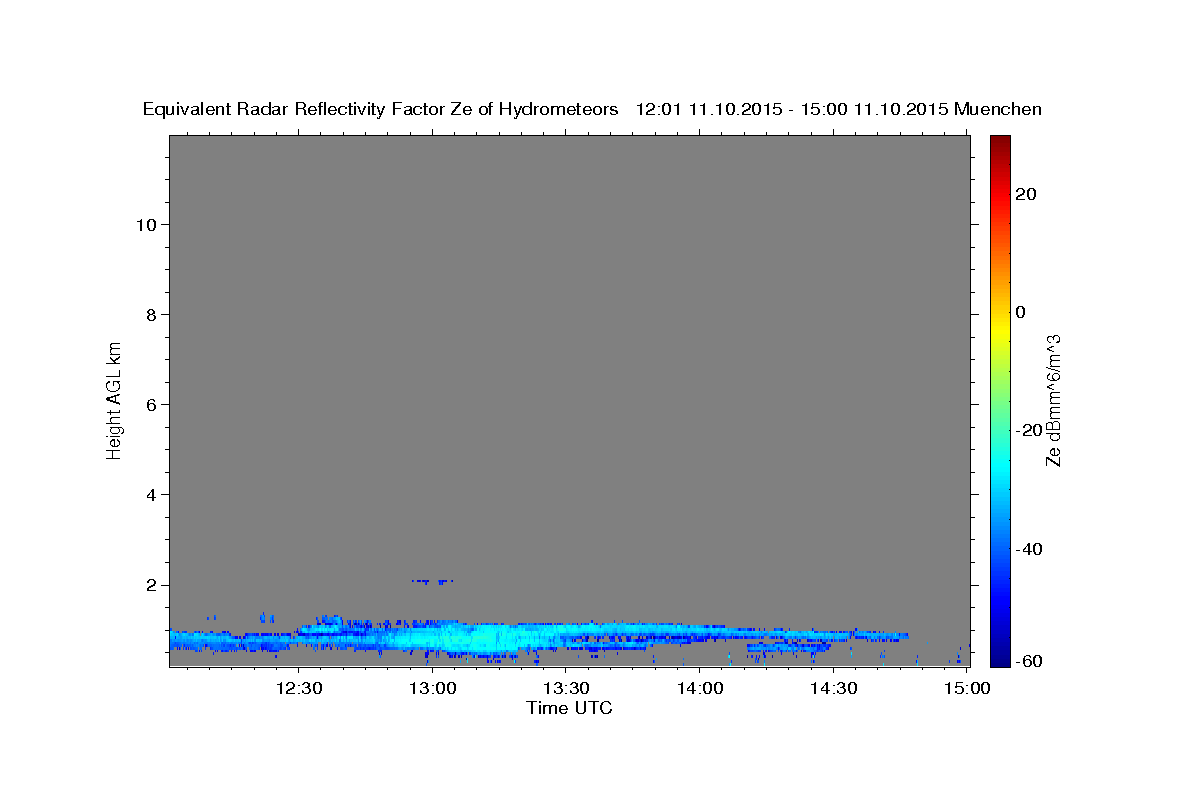Click the 'Height AGL km' axis label
Image resolution: width=1200 pixels, height=800 pixels.
[x=115, y=399]
